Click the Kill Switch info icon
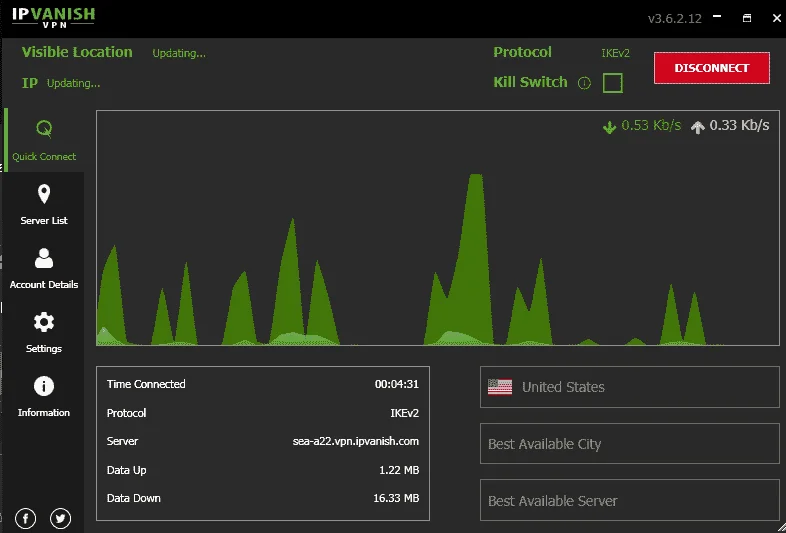The image size is (786, 533). click(584, 83)
